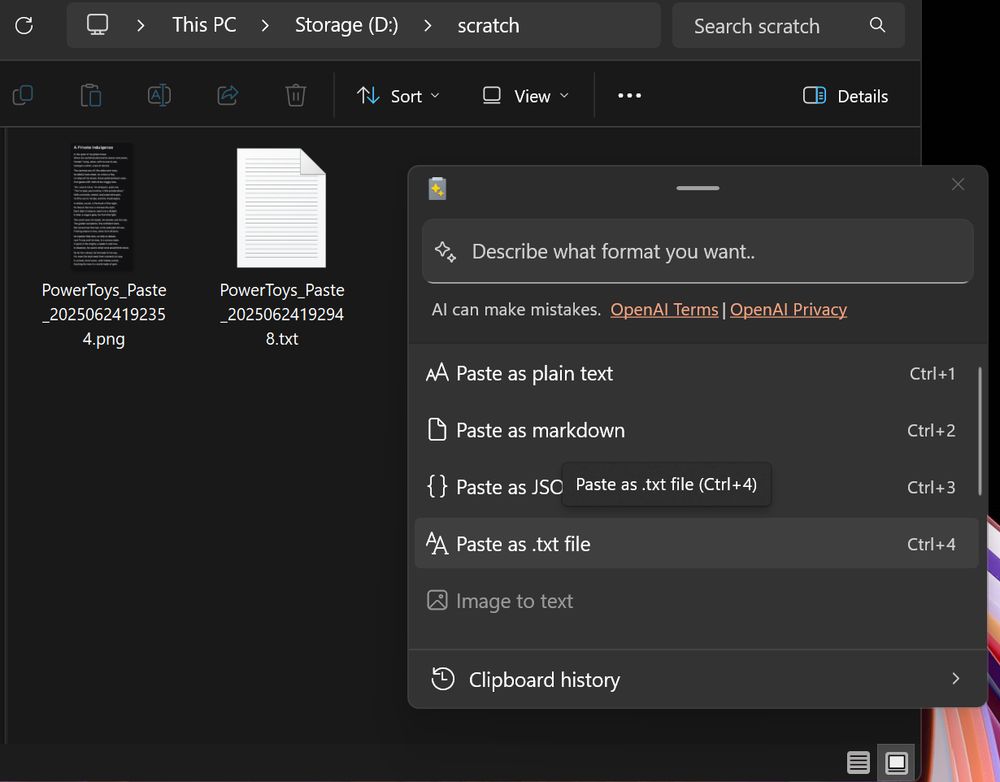Expand the chevron after Storage (D:)
This screenshot has width=1000, height=782.
tap(427, 26)
